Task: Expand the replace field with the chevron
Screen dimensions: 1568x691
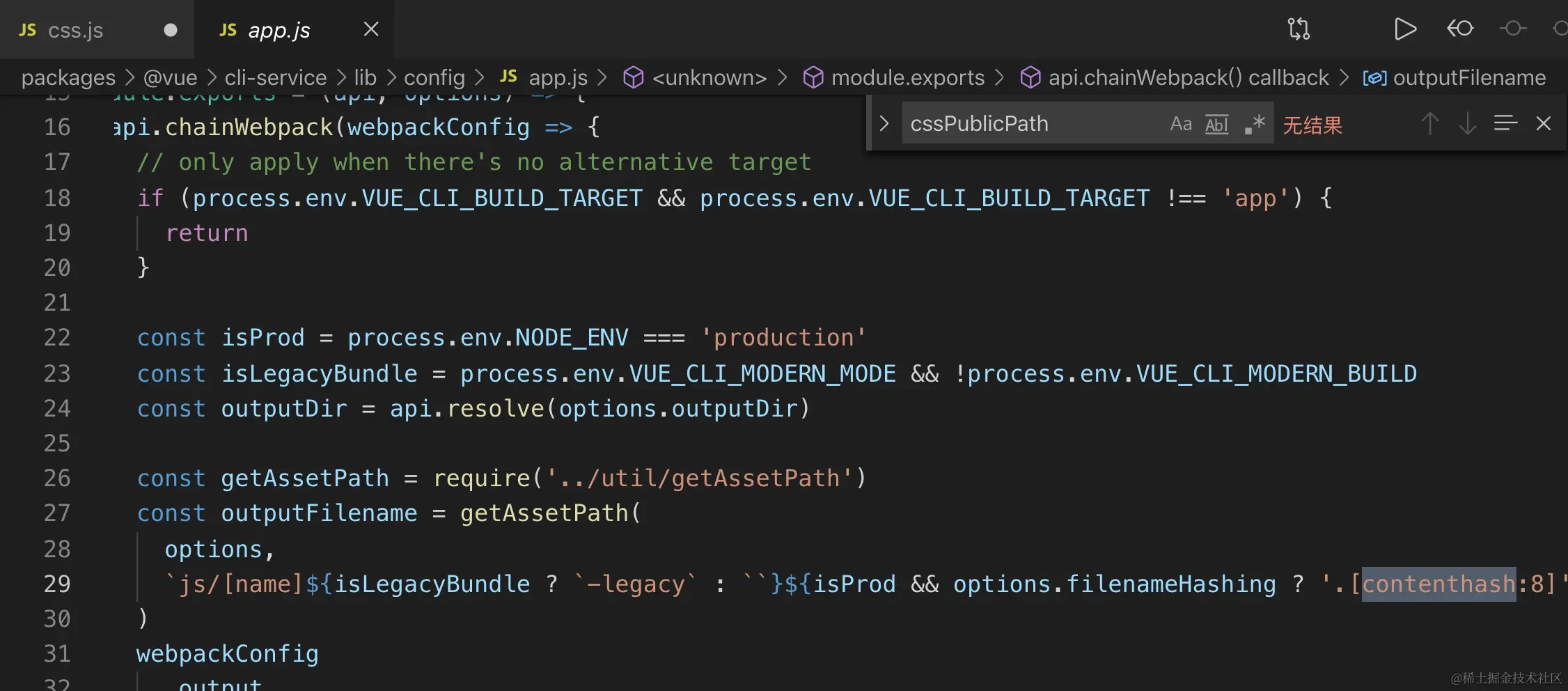Action: 884,124
